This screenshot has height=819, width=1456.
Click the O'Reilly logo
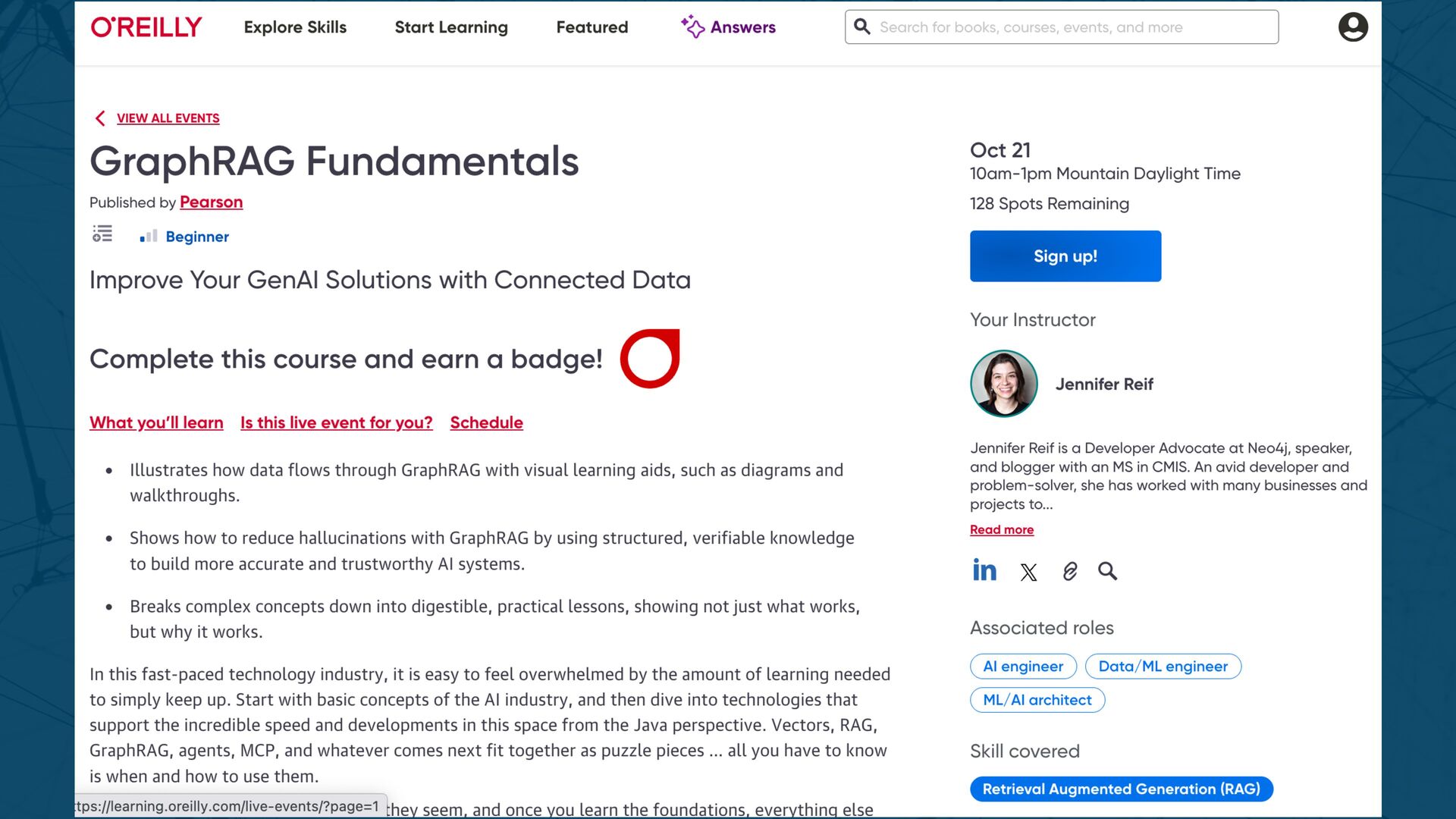pyautogui.click(x=146, y=27)
